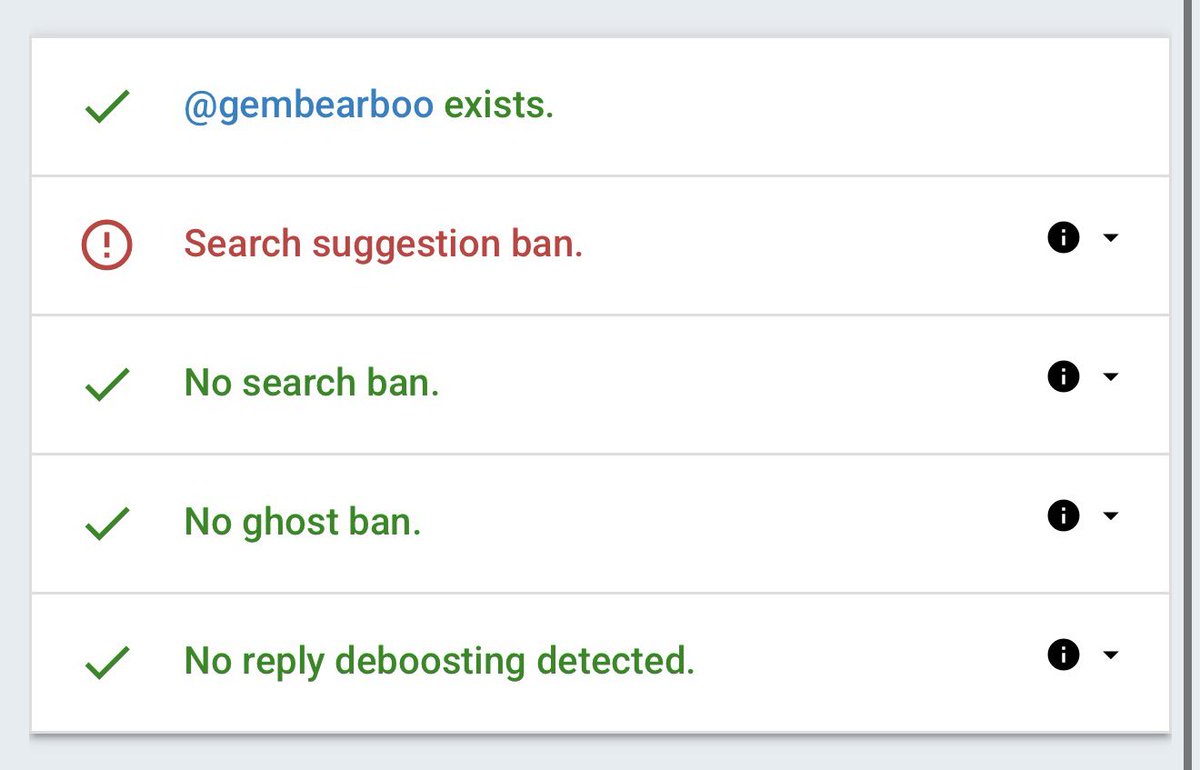Click info icon for search suggestion ban

pos(1063,238)
